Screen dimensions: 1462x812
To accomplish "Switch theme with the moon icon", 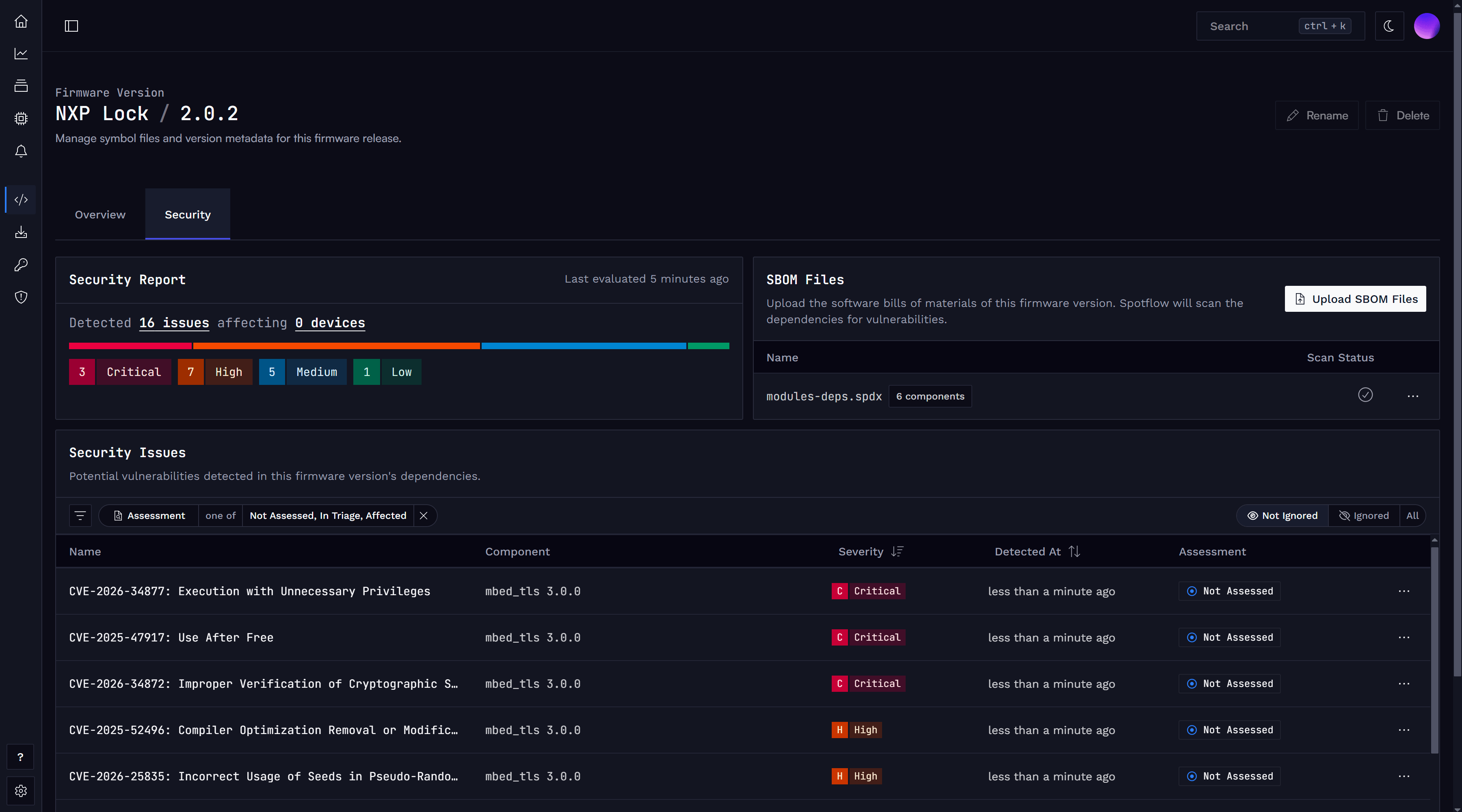I will 1389,26.
